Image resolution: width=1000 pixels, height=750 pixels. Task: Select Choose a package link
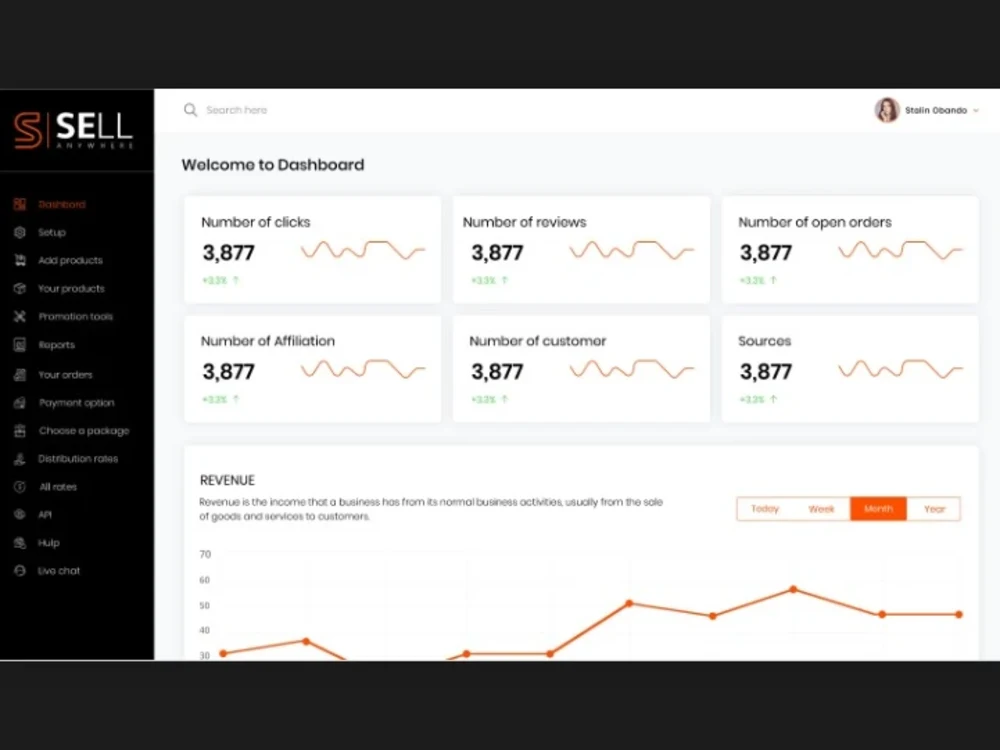tap(84, 430)
